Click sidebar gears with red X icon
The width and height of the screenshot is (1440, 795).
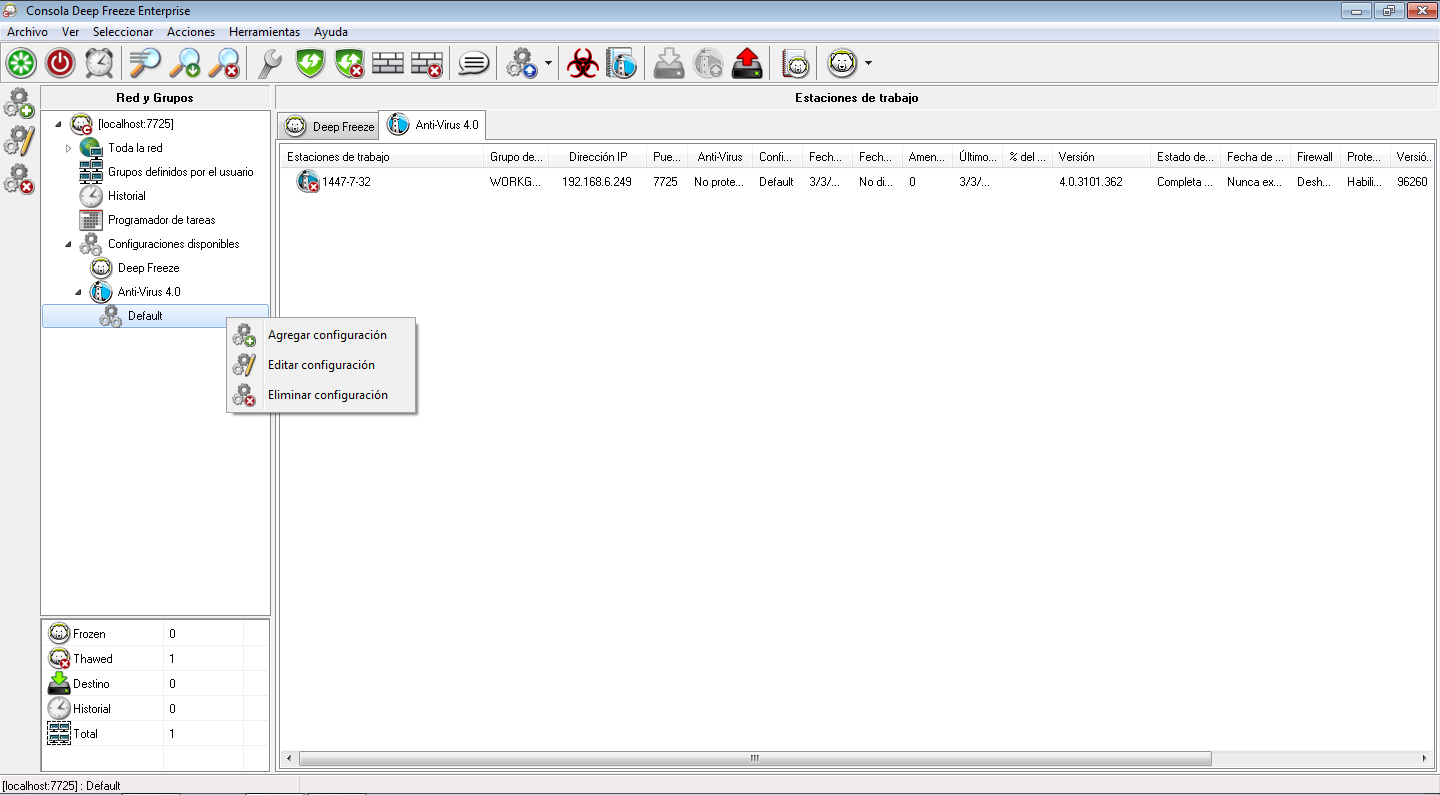(19, 179)
